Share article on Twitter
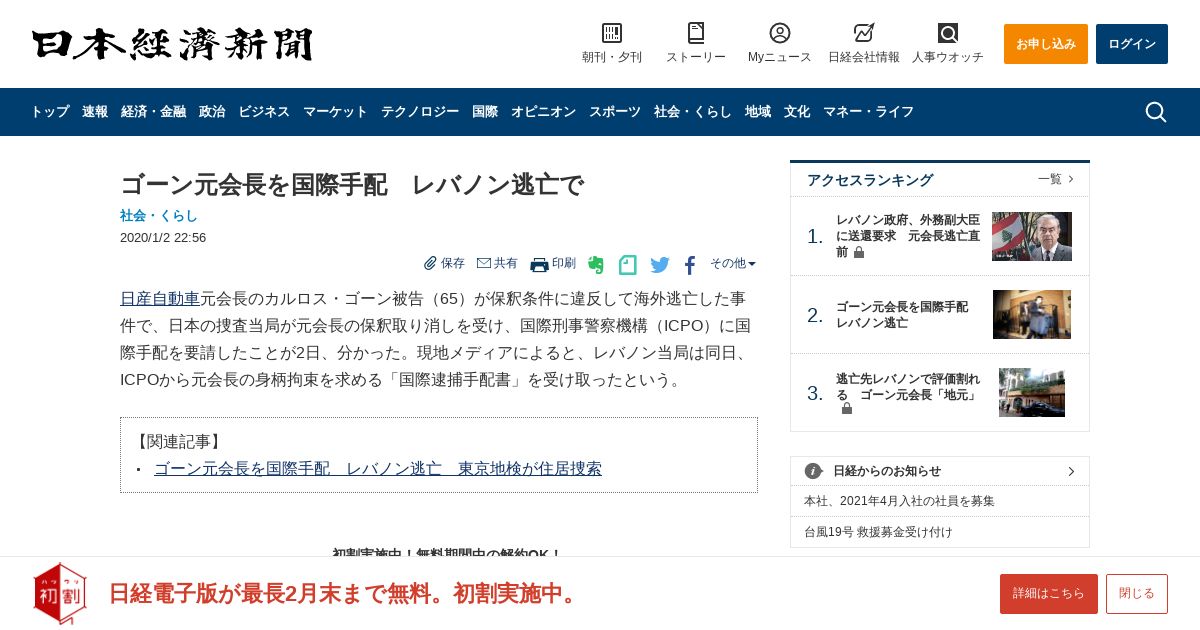 click(660, 265)
